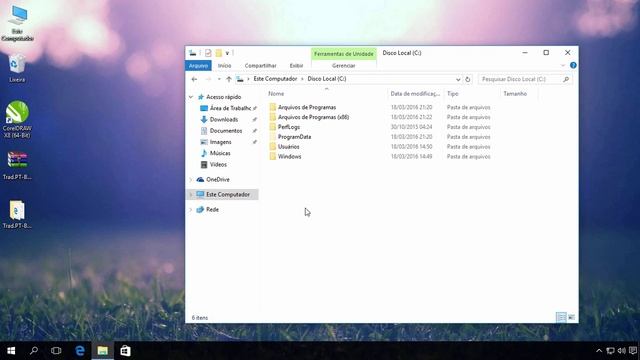Image resolution: width=640 pixels, height=360 pixels.
Task: Select OneDrive in the navigation pane
Action: click(218, 180)
